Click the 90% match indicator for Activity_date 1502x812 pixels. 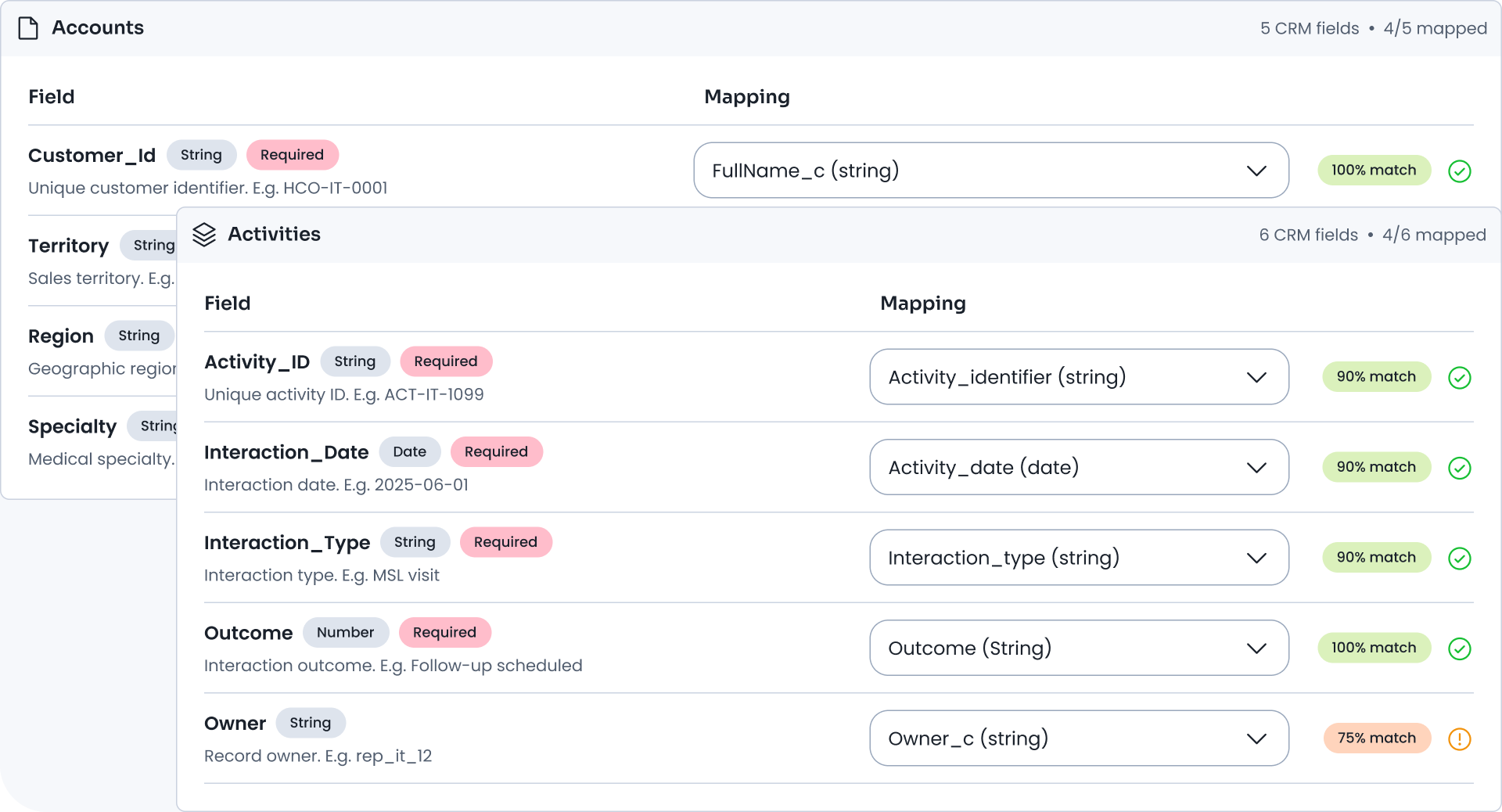click(x=1375, y=467)
